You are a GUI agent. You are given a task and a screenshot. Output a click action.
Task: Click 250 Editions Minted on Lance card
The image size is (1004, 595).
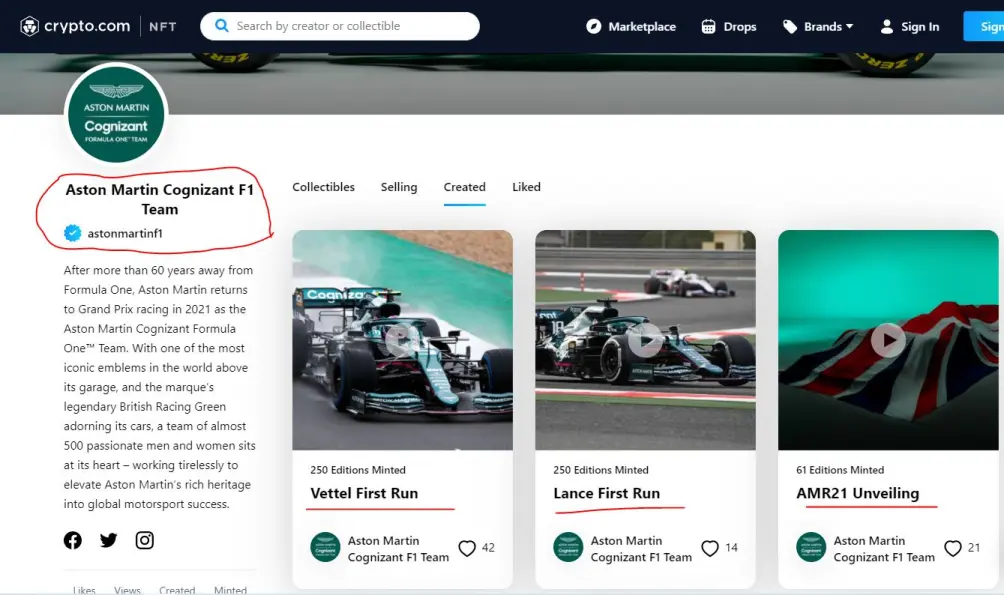pos(601,469)
